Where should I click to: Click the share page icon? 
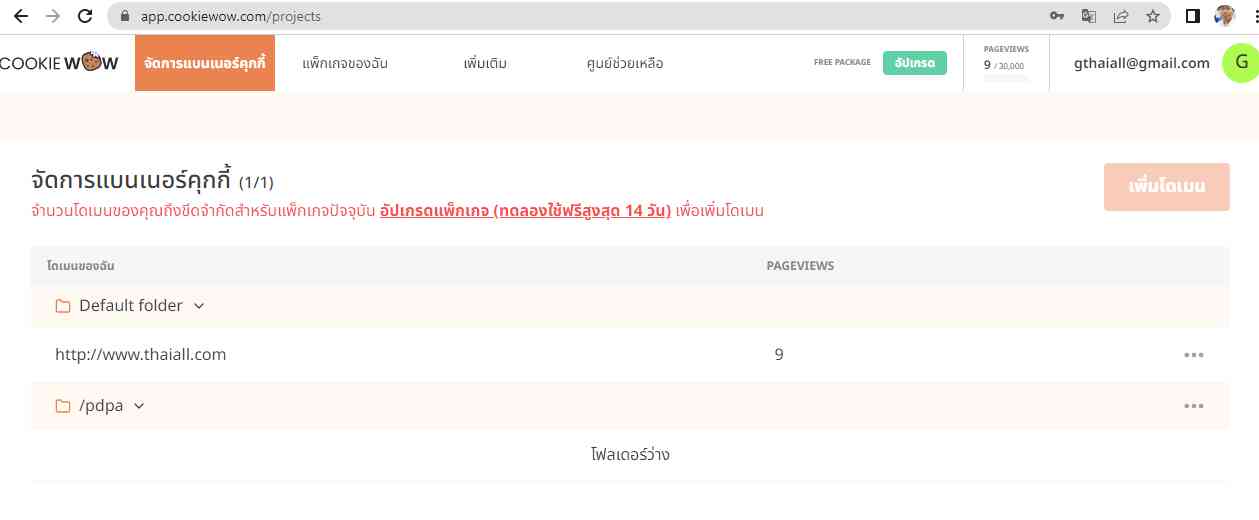click(x=1121, y=16)
